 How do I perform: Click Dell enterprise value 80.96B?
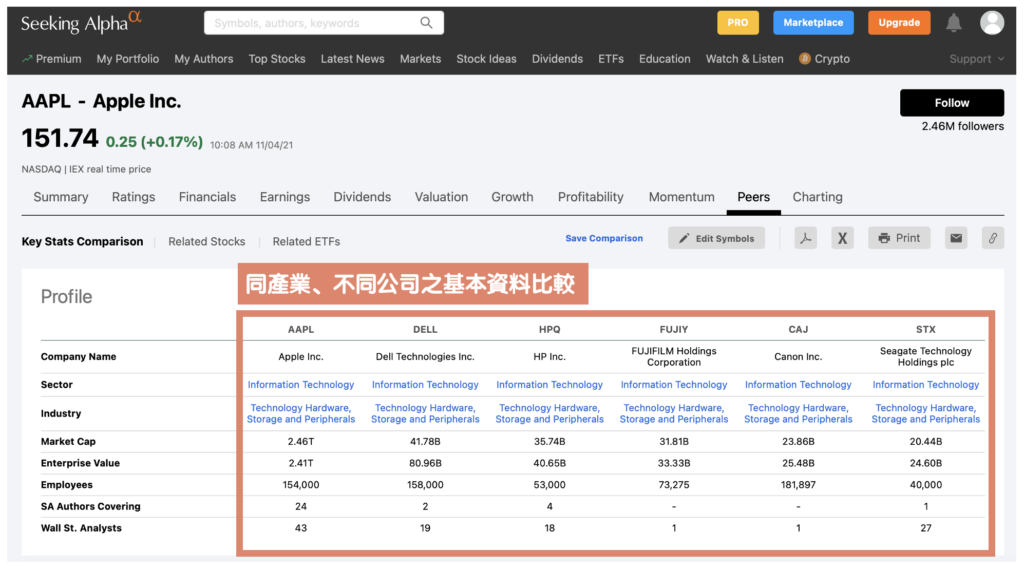pyautogui.click(x=425, y=463)
